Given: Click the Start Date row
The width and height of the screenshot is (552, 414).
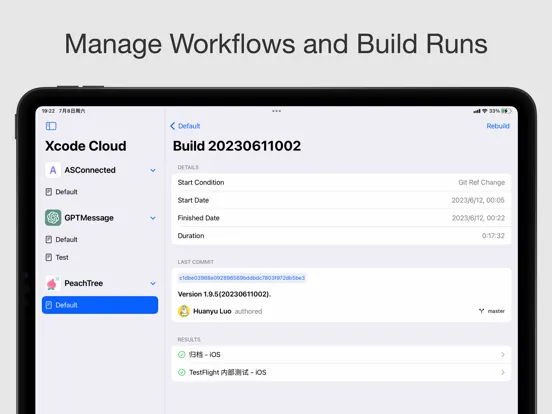Looking at the screenshot, I should 341,200.
